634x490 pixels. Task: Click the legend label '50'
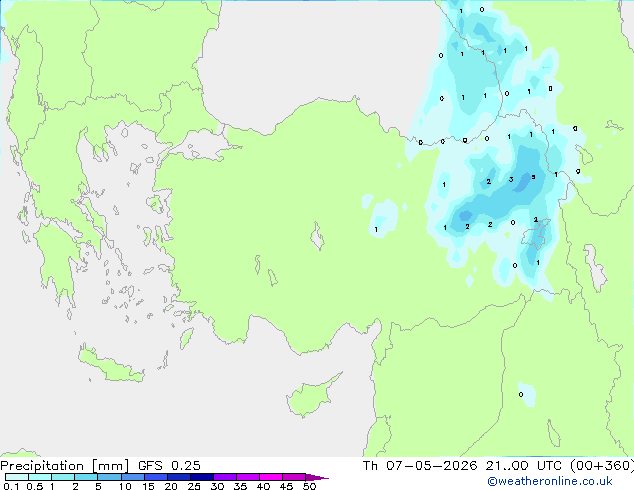[x=309, y=486]
